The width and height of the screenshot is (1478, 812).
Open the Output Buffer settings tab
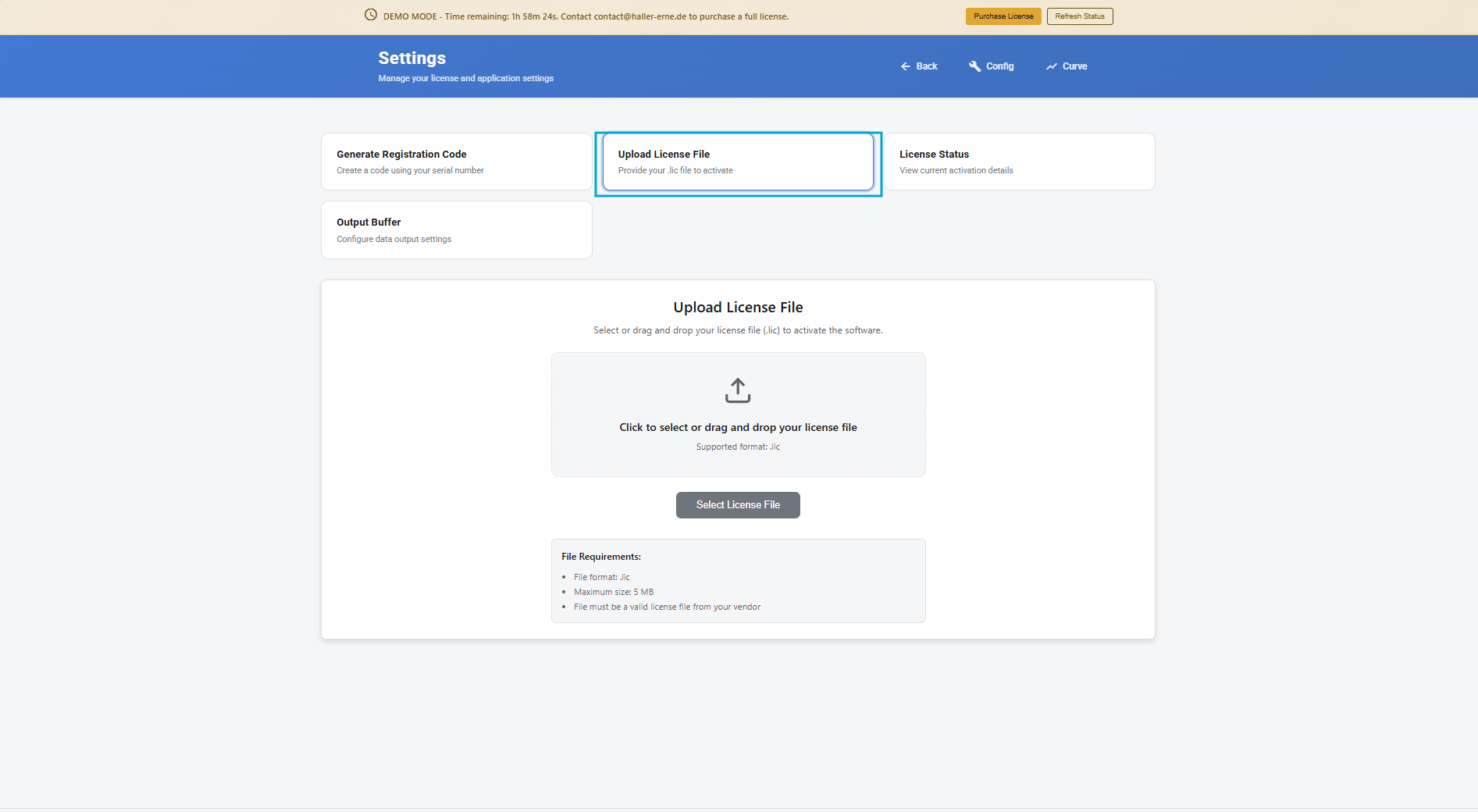click(457, 230)
